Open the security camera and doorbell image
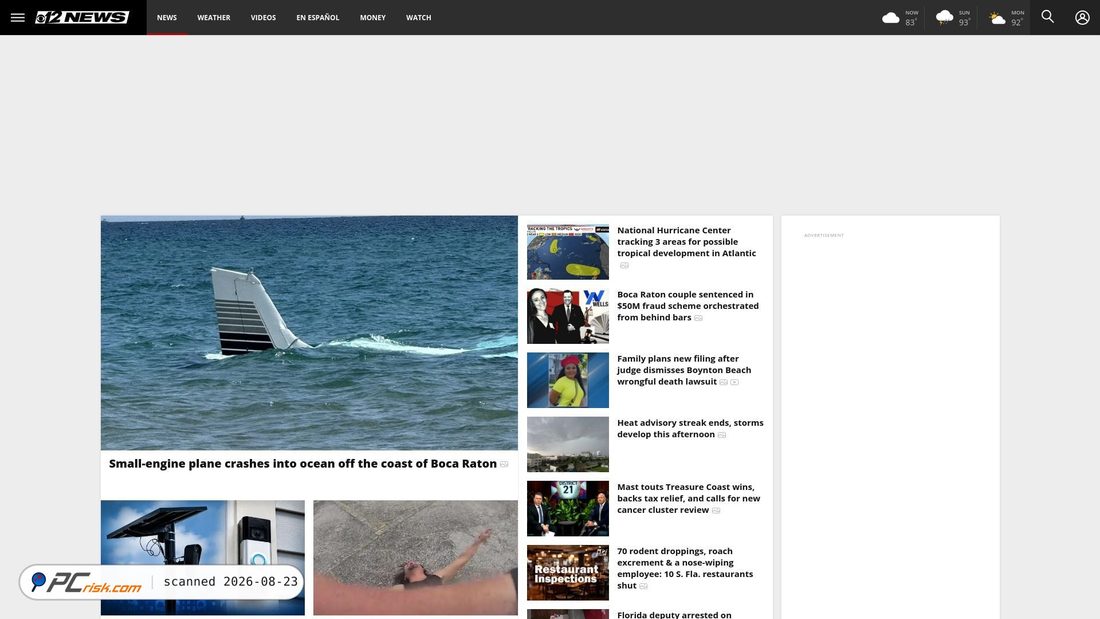This screenshot has width=1100, height=619. [x=203, y=558]
